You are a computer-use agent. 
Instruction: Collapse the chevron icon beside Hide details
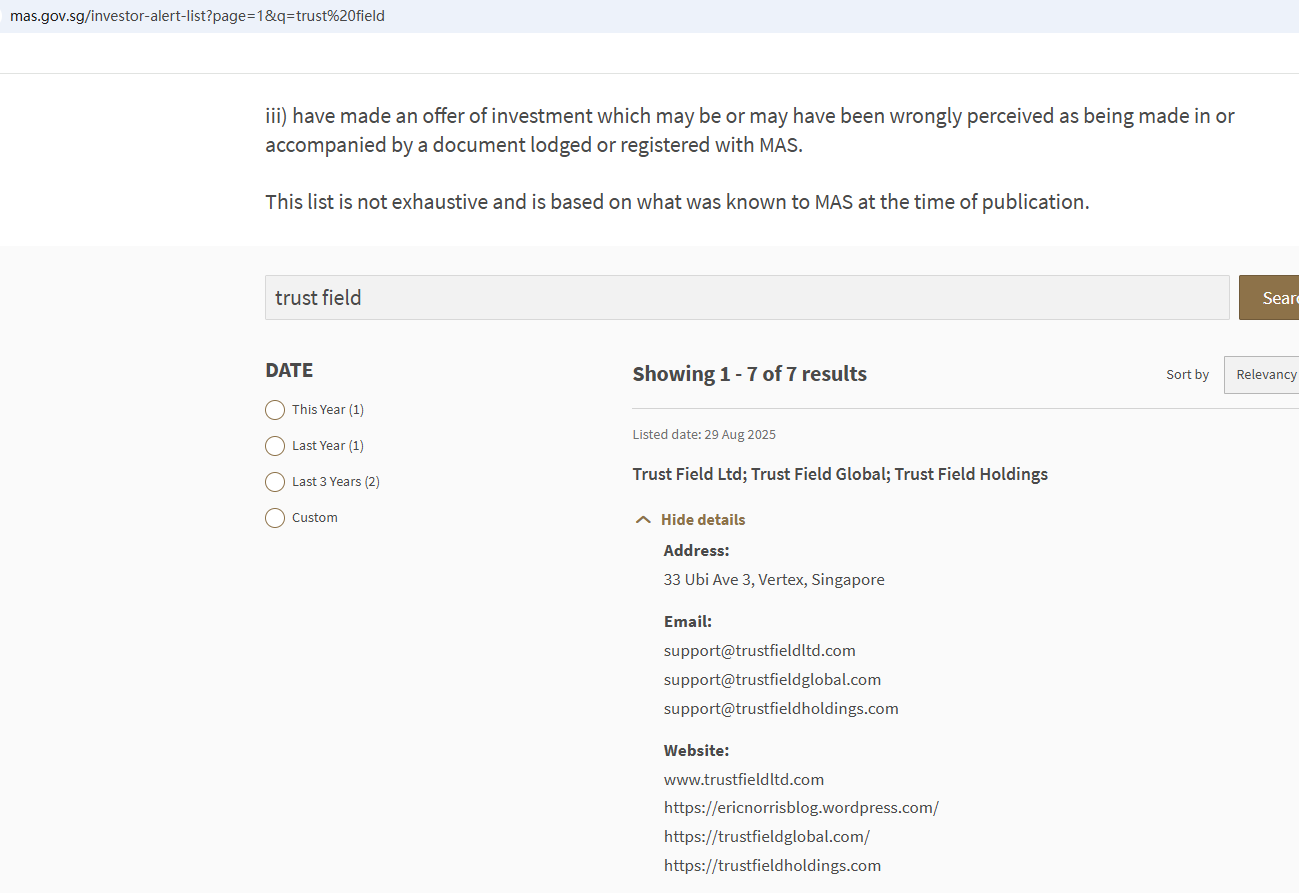(643, 520)
